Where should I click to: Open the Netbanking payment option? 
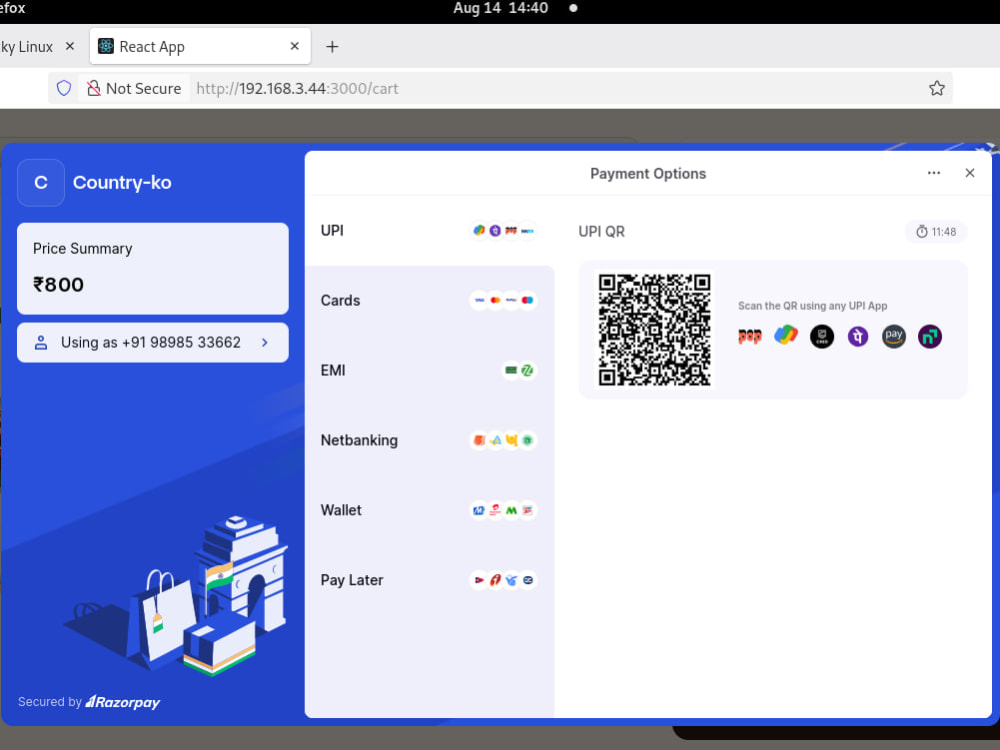point(429,441)
